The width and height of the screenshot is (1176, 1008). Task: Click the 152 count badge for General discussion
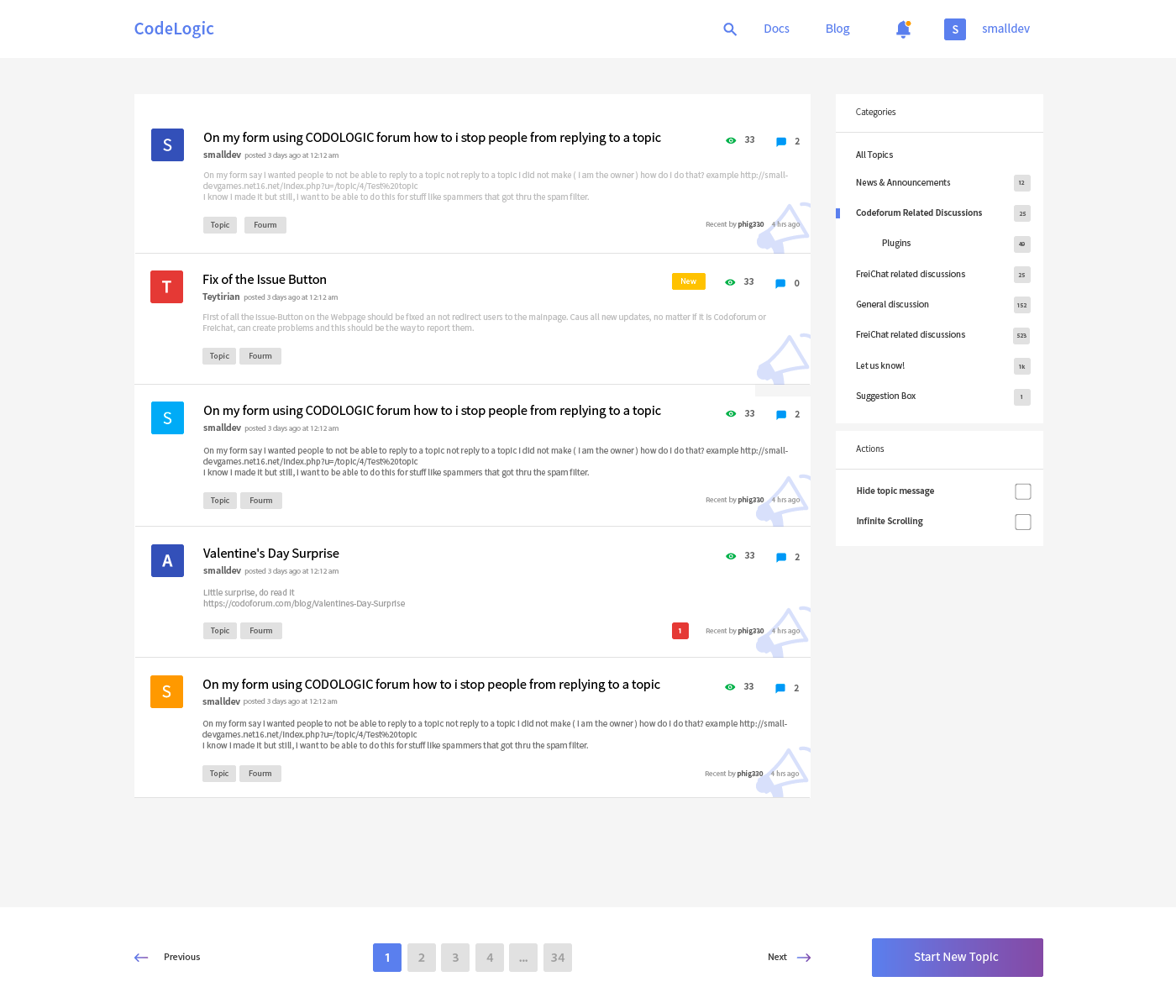coord(1022,306)
